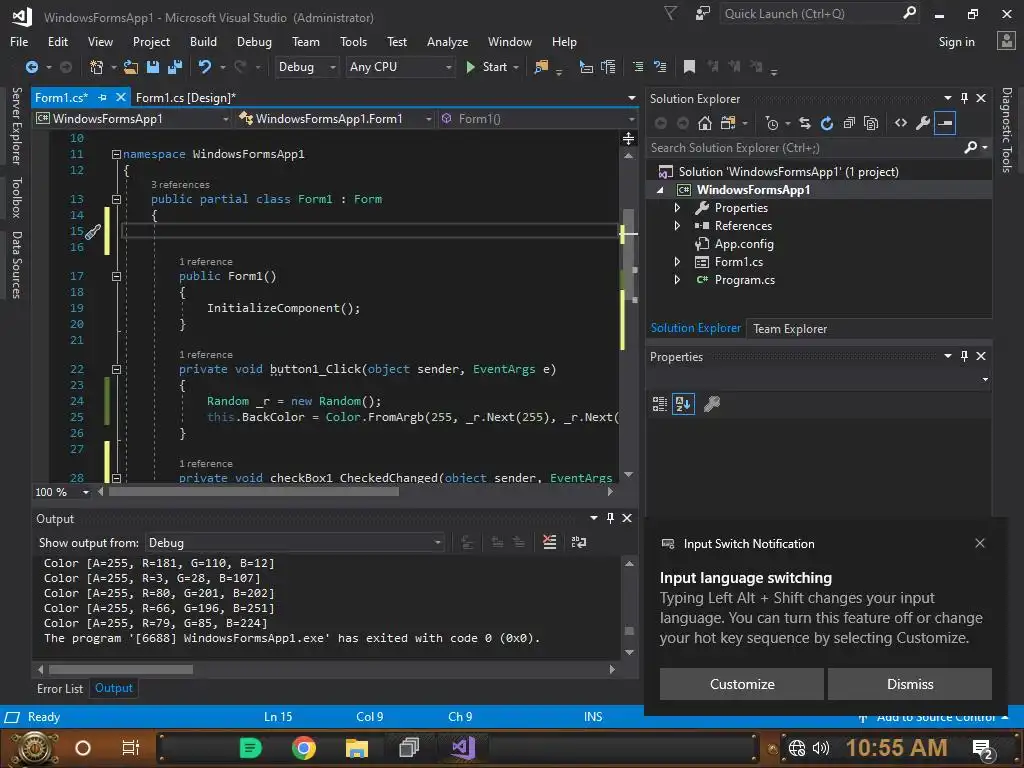Toggle Alphabetical sort in Properties panel
Image resolution: width=1024 pixels, height=768 pixels.
coord(683,404)
